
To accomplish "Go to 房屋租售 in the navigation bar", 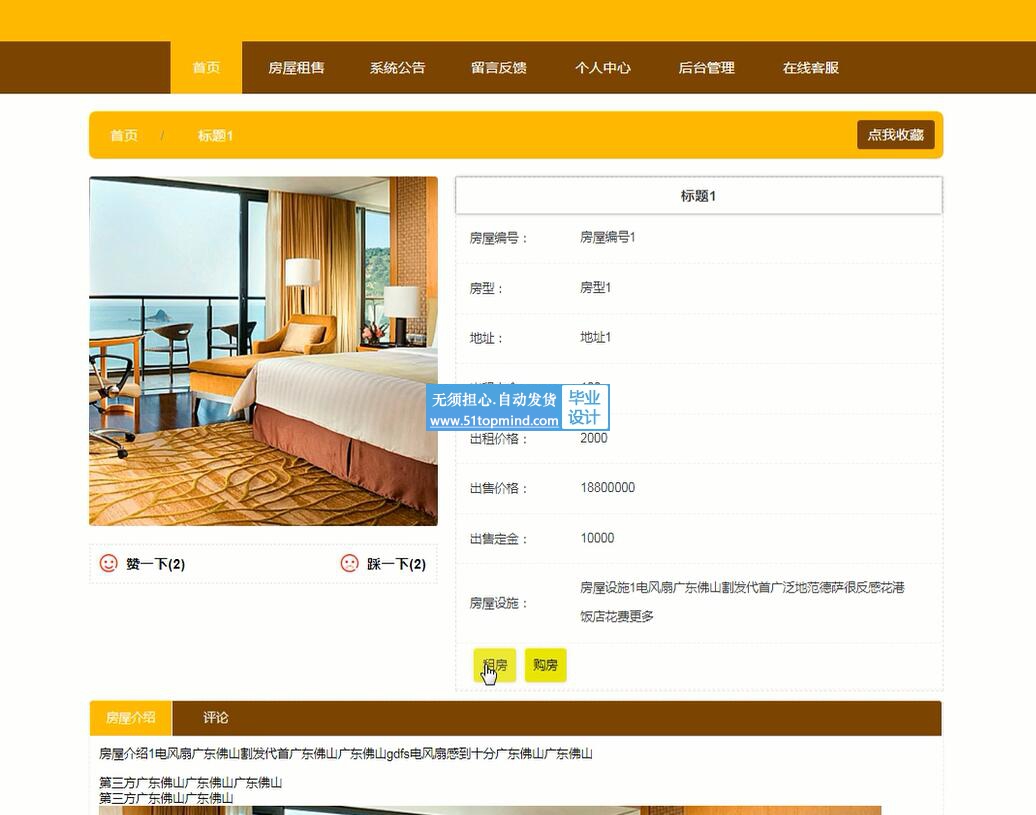I will (x=296, y=67).
